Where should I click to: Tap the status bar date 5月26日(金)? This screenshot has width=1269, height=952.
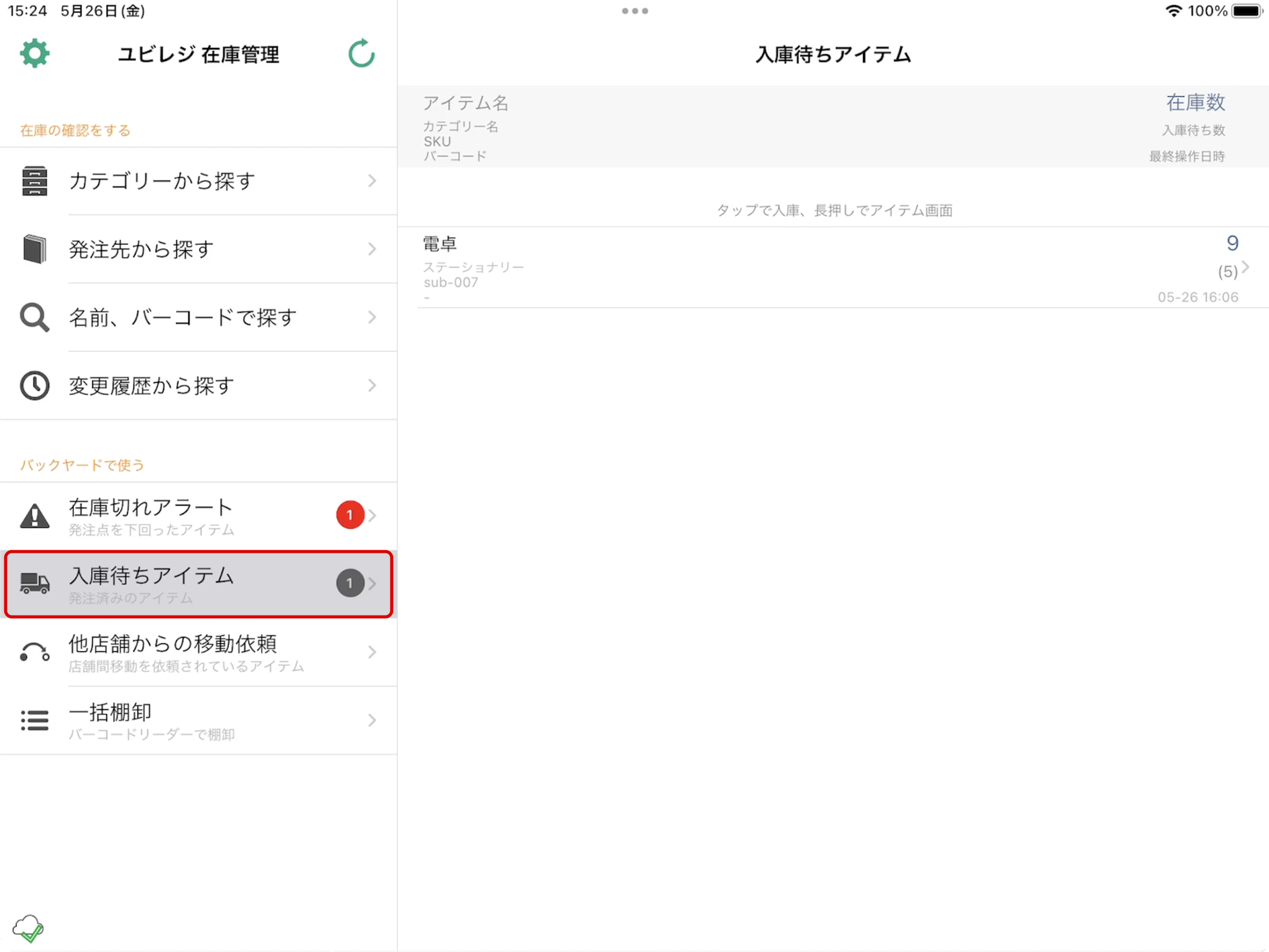pos(103,11)
